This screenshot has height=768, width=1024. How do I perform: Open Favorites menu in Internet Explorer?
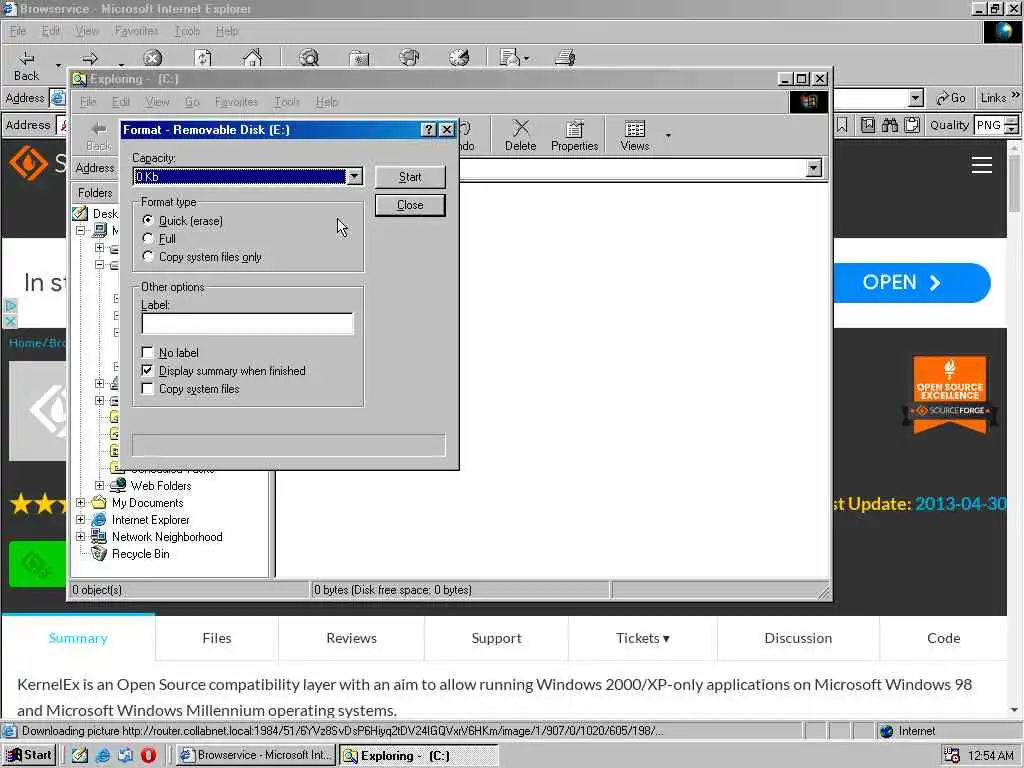(136, 31)
